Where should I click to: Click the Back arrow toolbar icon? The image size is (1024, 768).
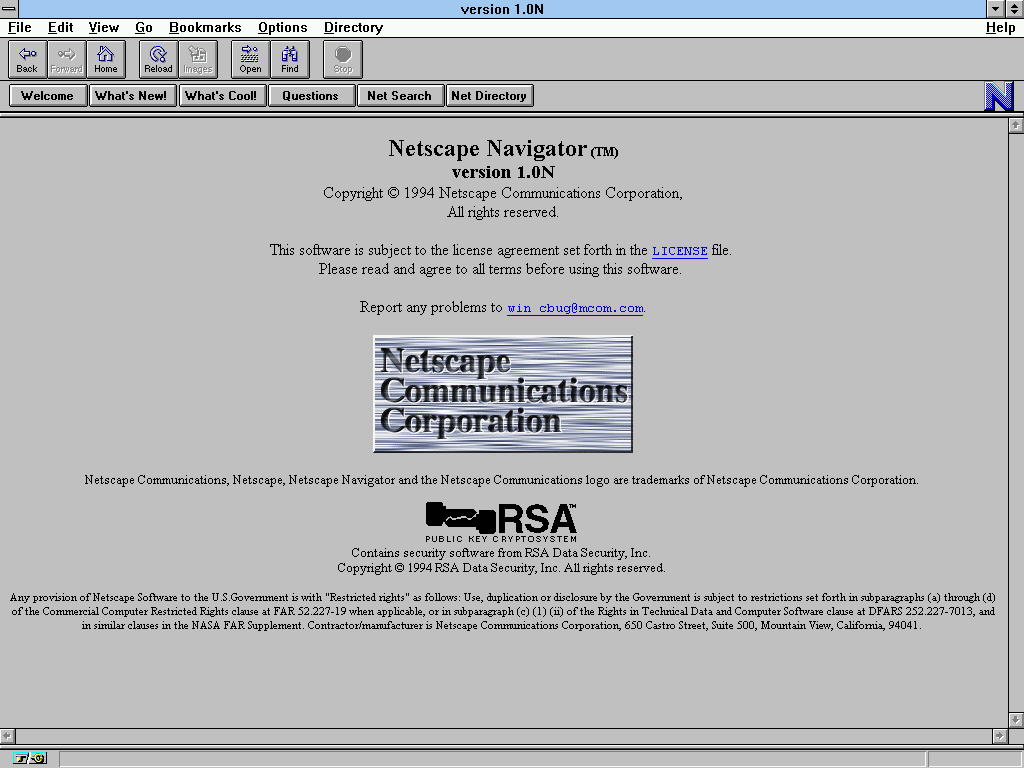tap(27, 59)
